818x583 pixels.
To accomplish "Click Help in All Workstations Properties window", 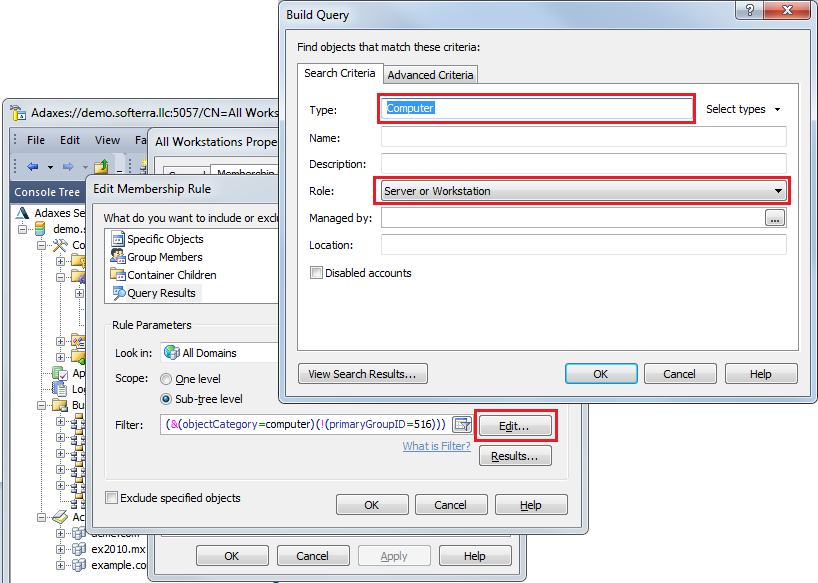I will 475,556.
